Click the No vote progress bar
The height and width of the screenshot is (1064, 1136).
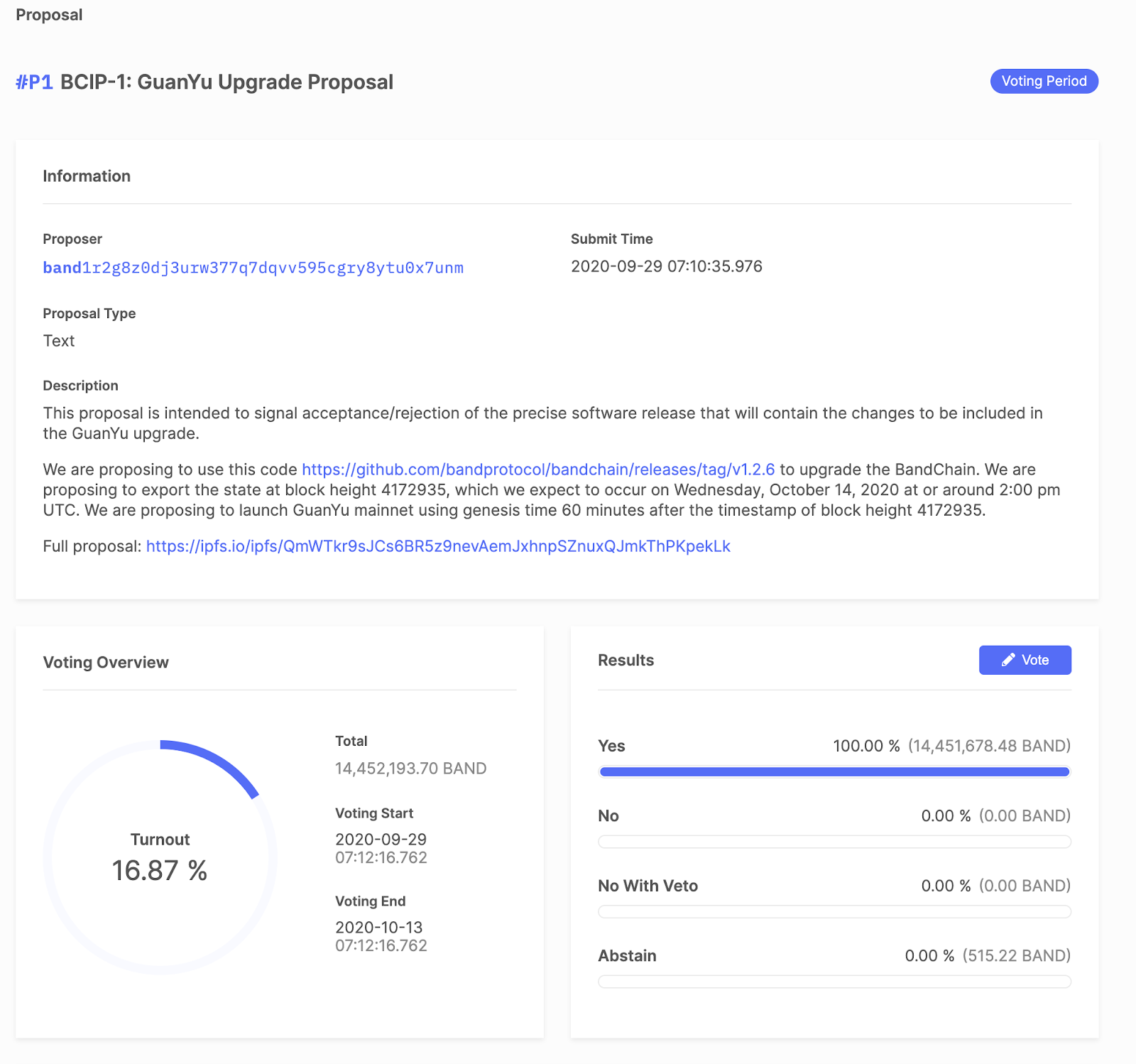834,842
